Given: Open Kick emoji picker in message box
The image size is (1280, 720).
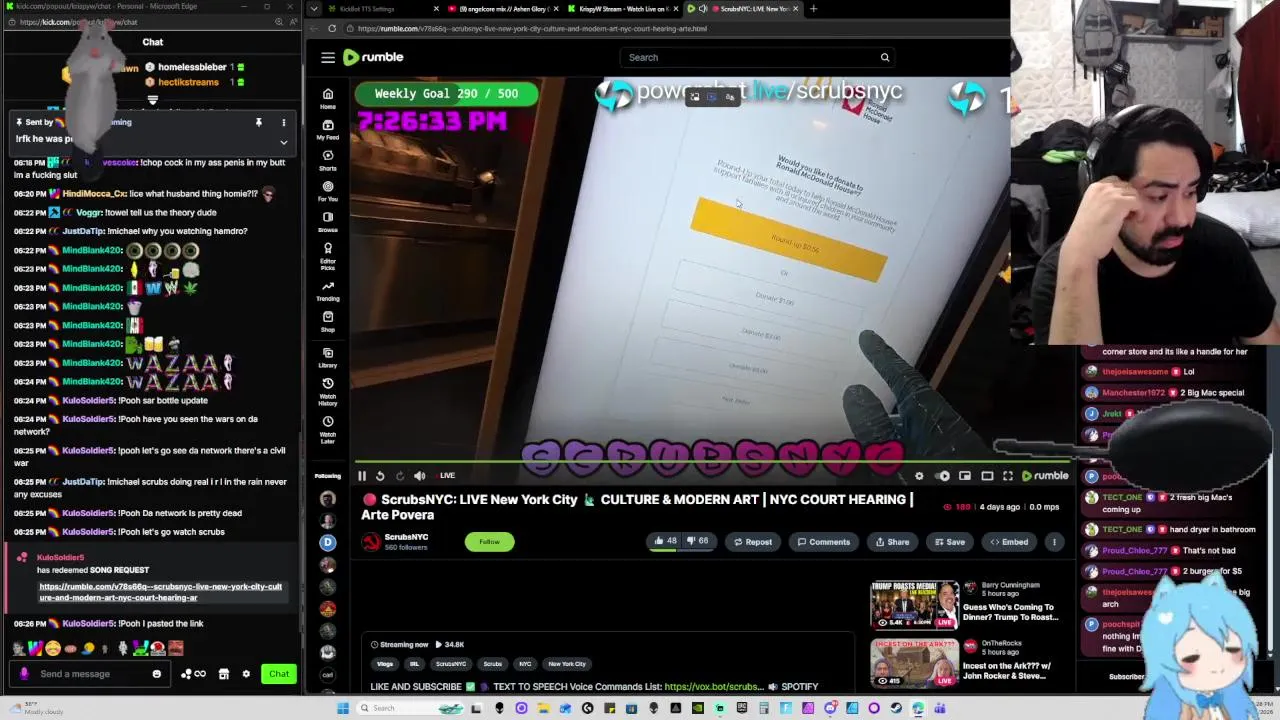Looking at the screenshot, I should (x=156, y=674).
